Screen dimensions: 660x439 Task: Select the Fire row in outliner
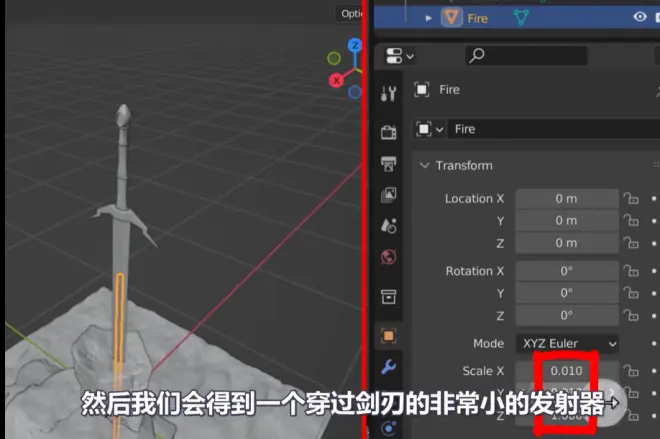pos(516,18)
